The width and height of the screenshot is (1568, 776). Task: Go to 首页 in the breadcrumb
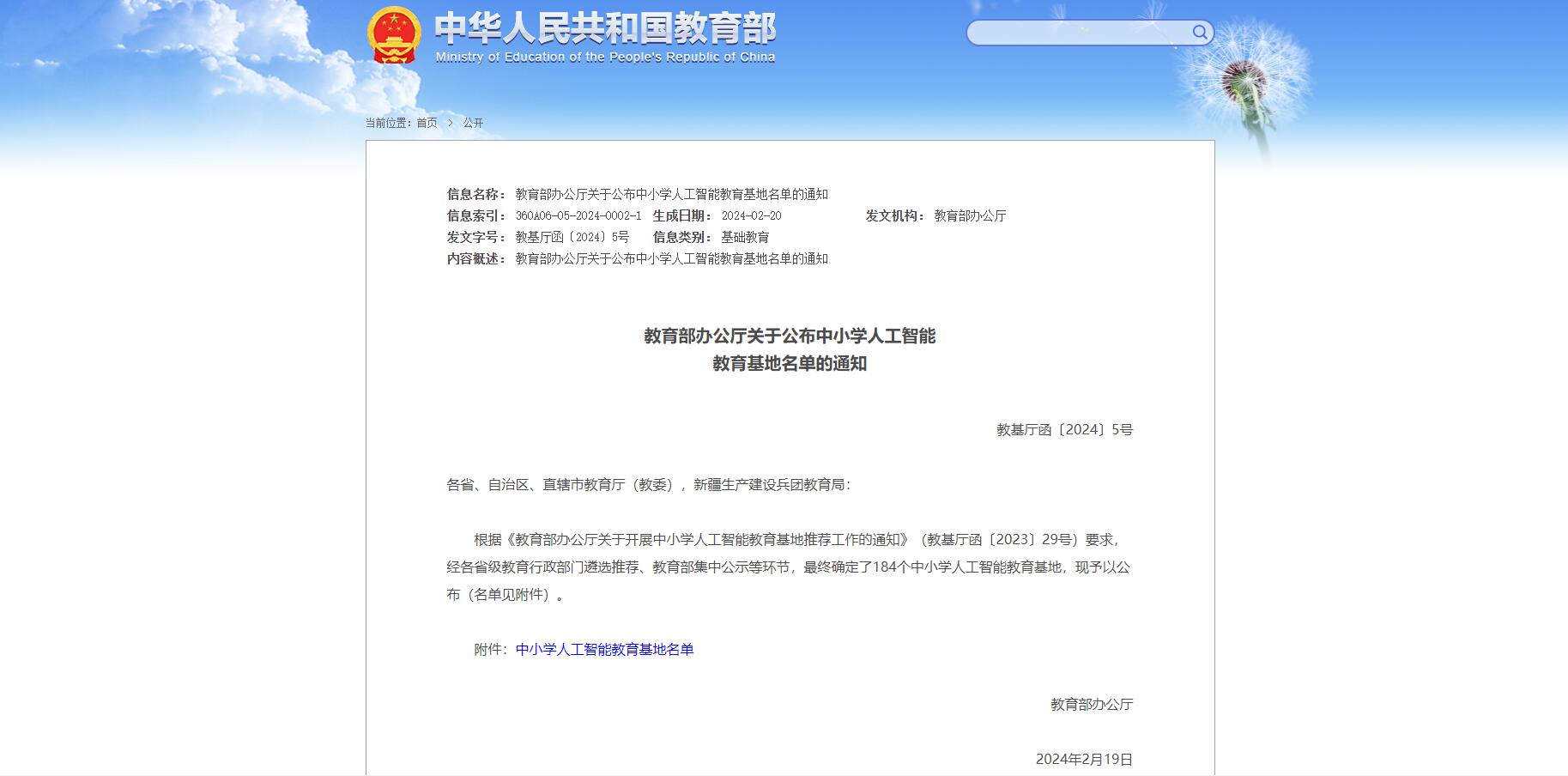click(x=427, y=123)
